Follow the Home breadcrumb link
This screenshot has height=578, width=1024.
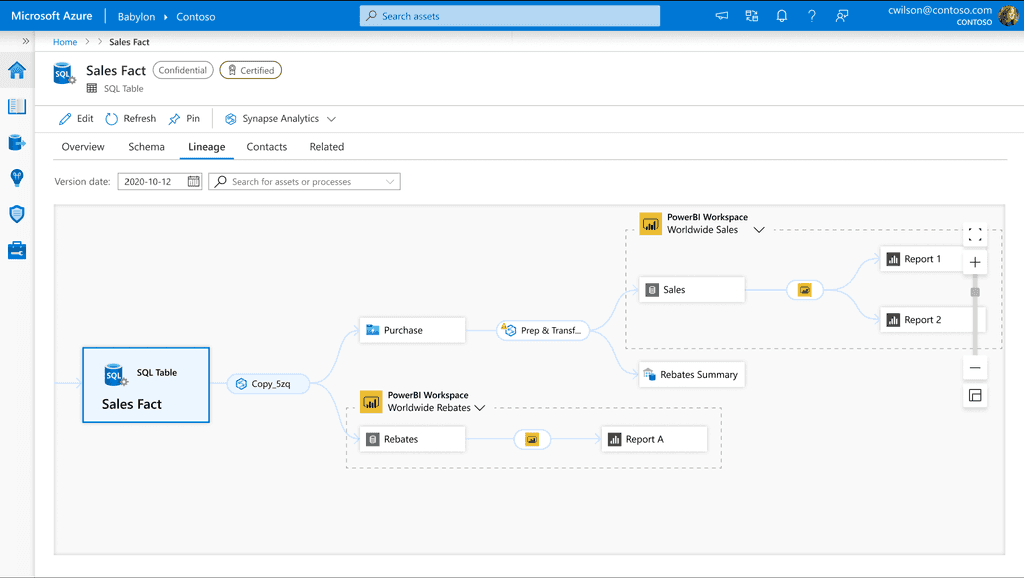tap(65, 42)
